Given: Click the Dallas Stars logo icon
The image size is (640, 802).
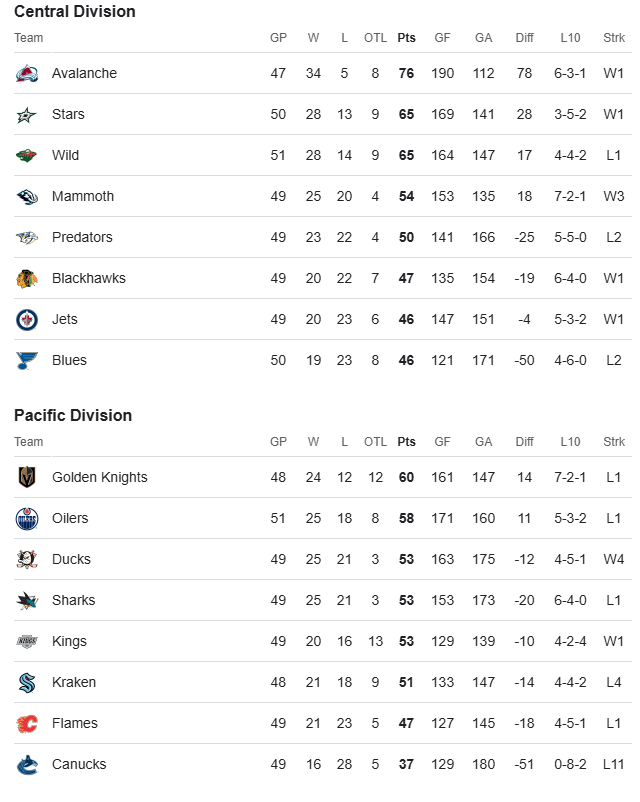Looking at the screenshot, I should [x=27, y=115].
